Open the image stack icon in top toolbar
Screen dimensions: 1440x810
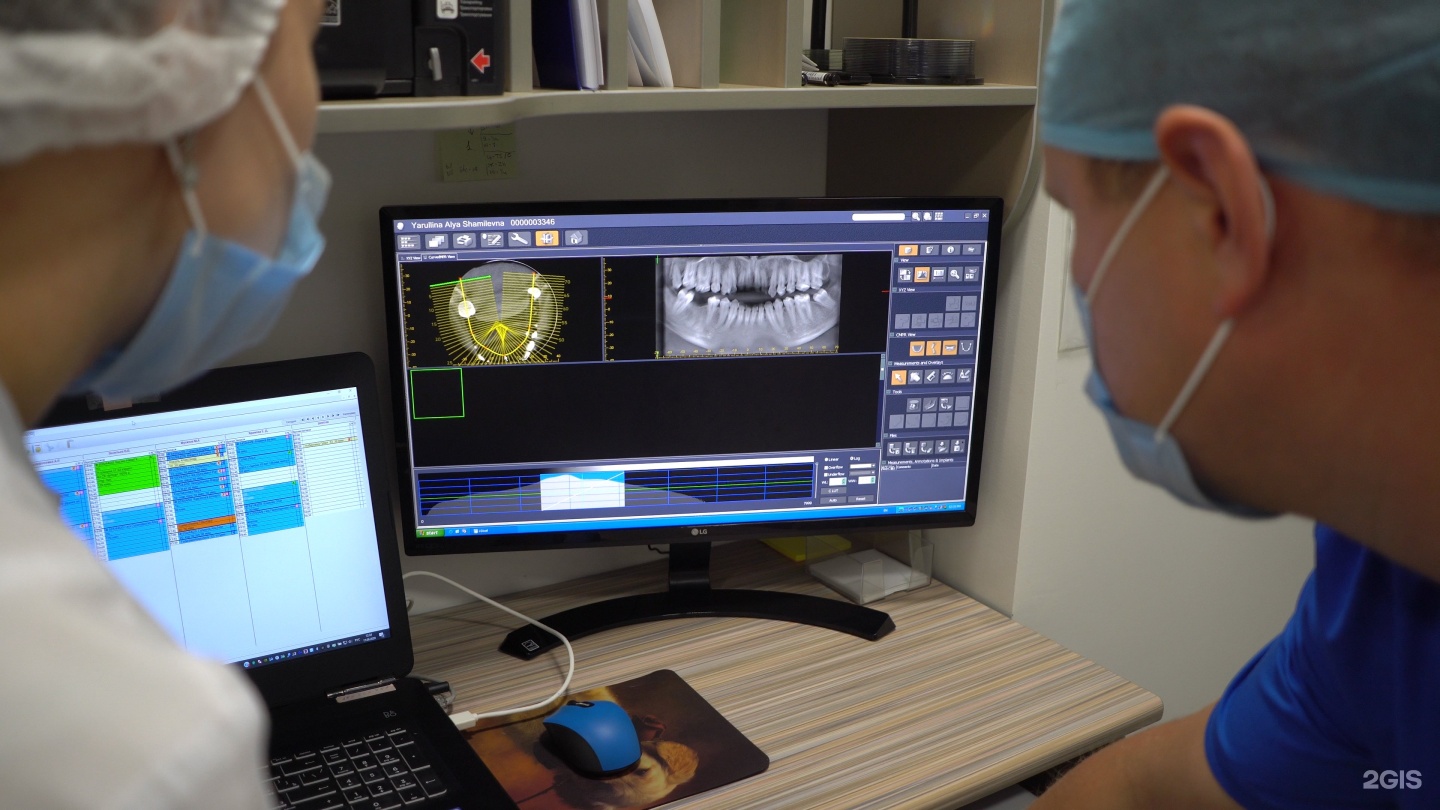coord(437,241)
